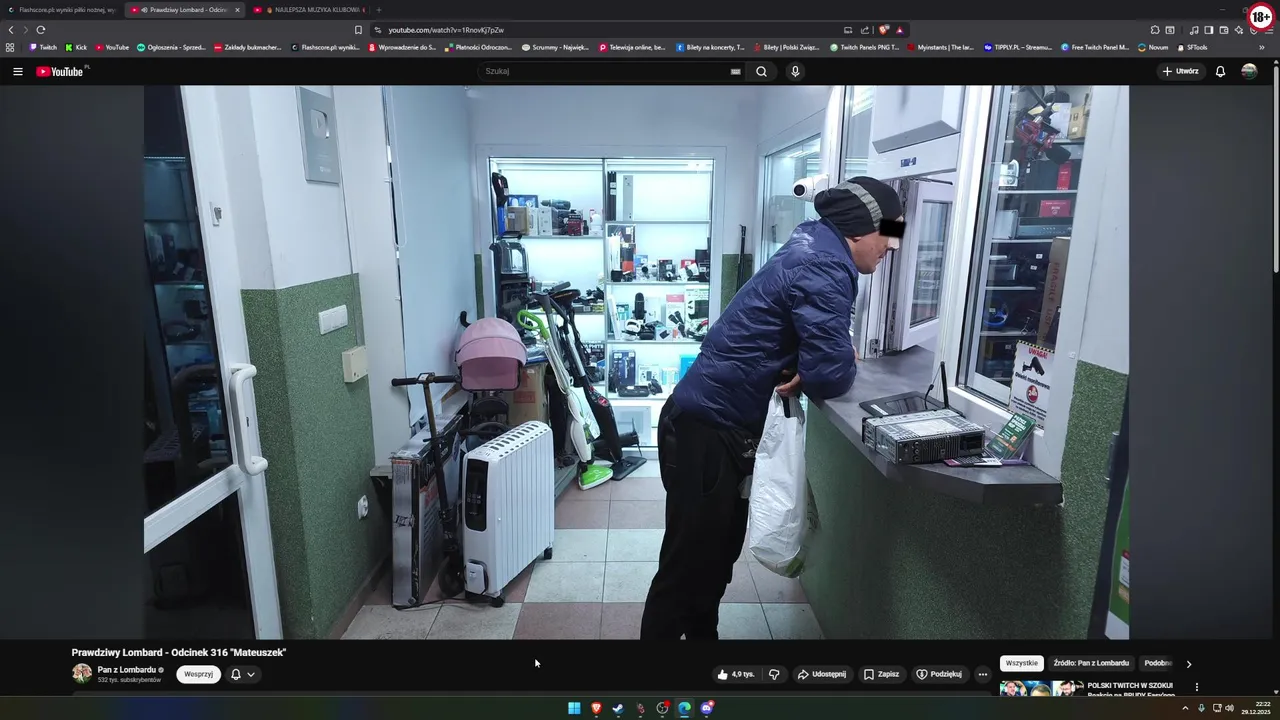The width and height of the screenshot is (1280, 720).
Task: Show more filter chips with right arrow
Action: [x=1188, y=663]
